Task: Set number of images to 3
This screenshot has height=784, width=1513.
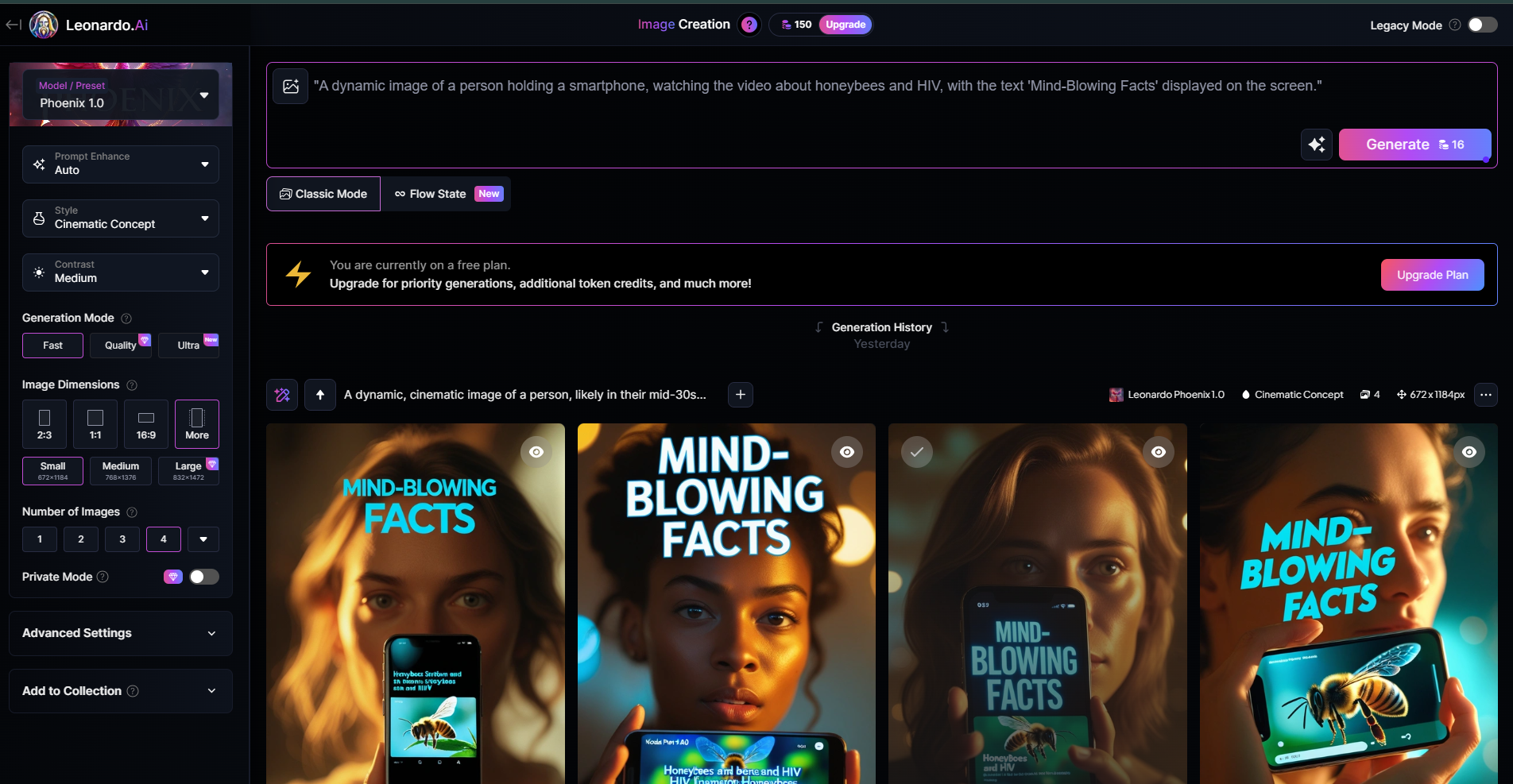Action: click(122, 539)
